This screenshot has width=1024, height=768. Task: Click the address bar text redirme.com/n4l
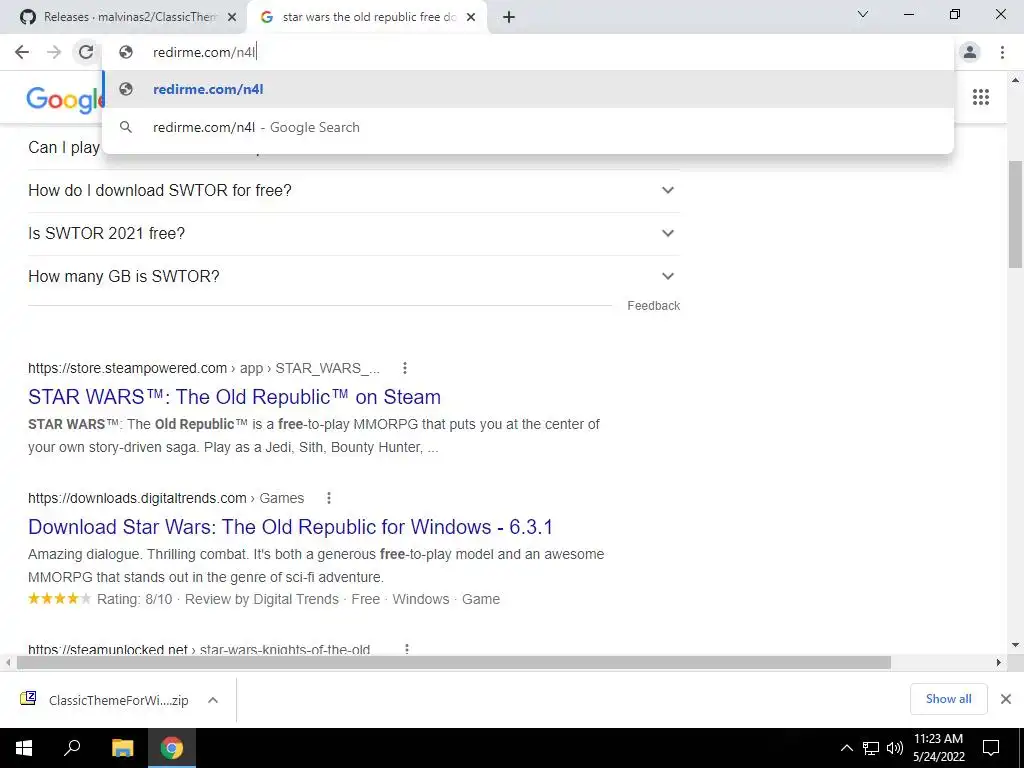click(x=204, y=52)
